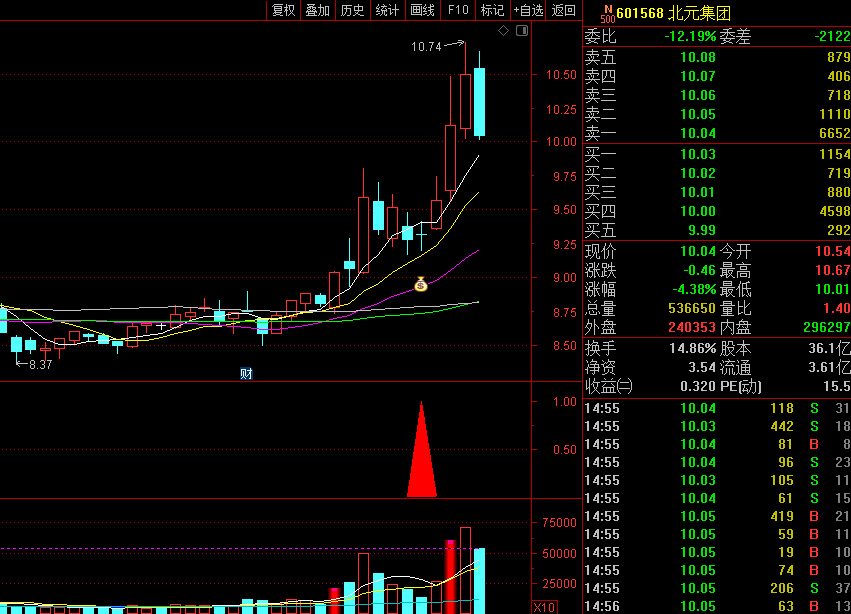This screenshot has width=851, height=614.
Task: Click price axis label 10.50
Action: coord(561,75)
